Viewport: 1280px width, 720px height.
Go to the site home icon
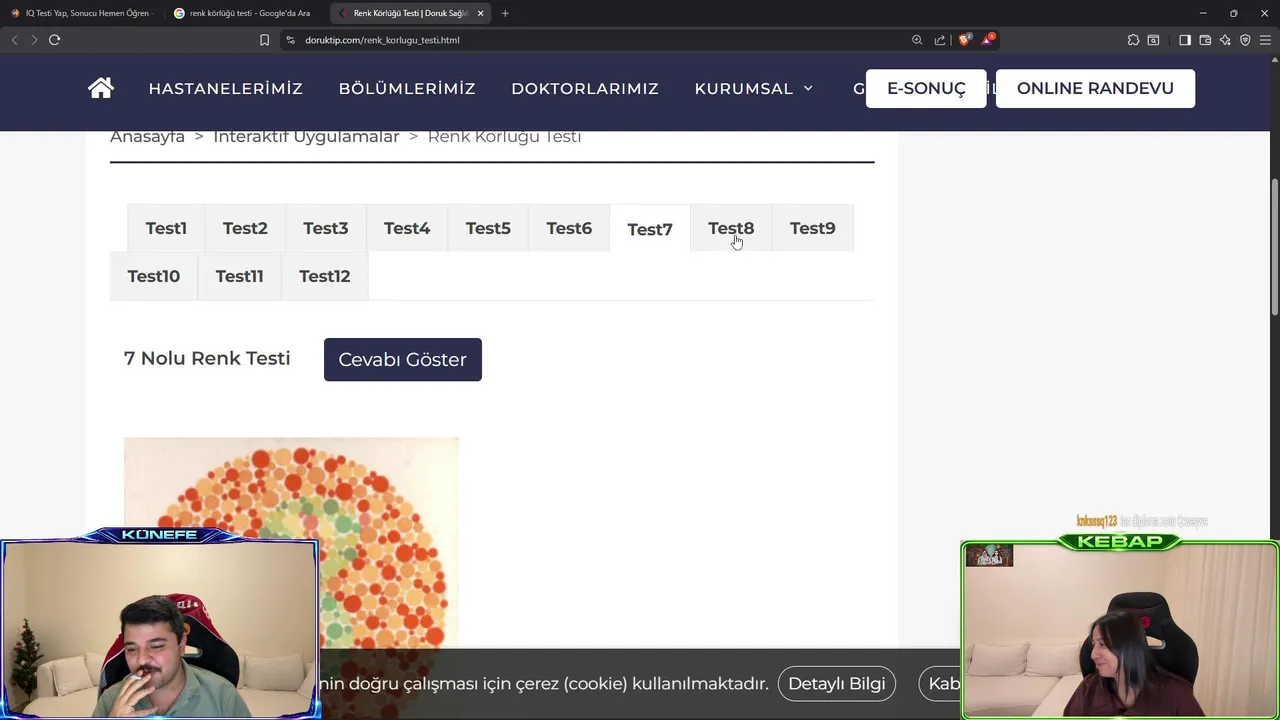coord(101,88)
